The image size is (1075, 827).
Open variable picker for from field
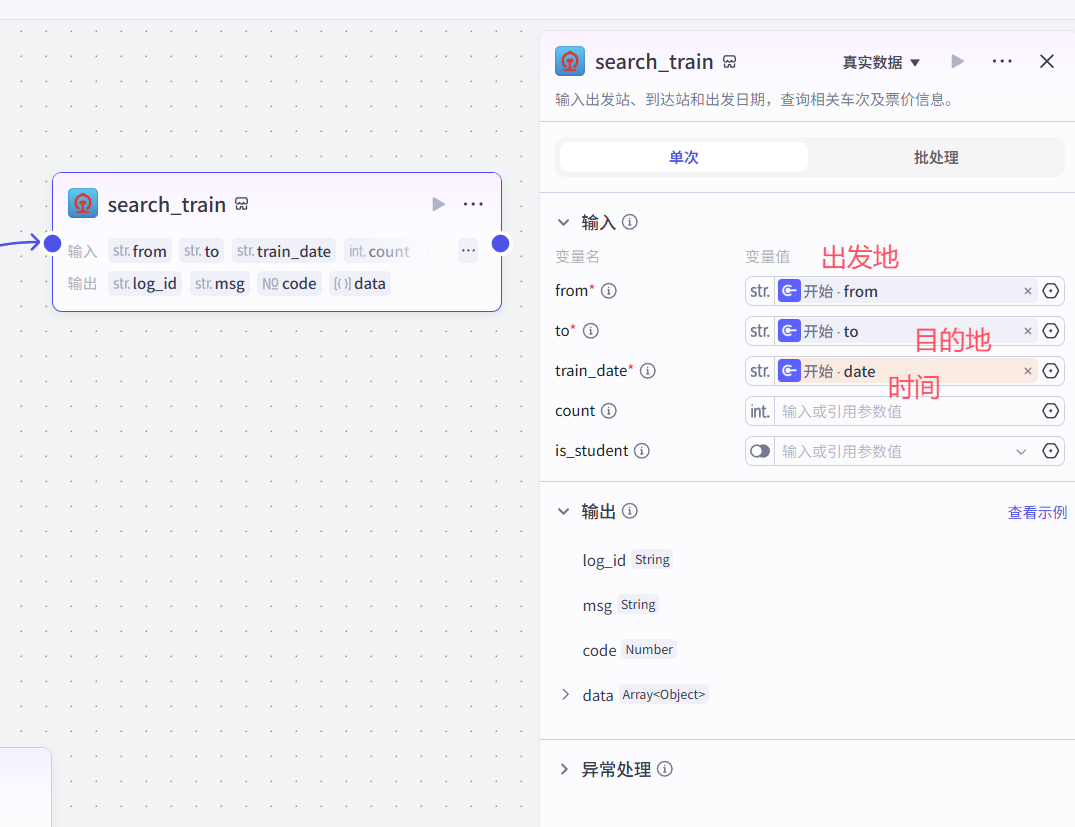(x=1050, y=291)
